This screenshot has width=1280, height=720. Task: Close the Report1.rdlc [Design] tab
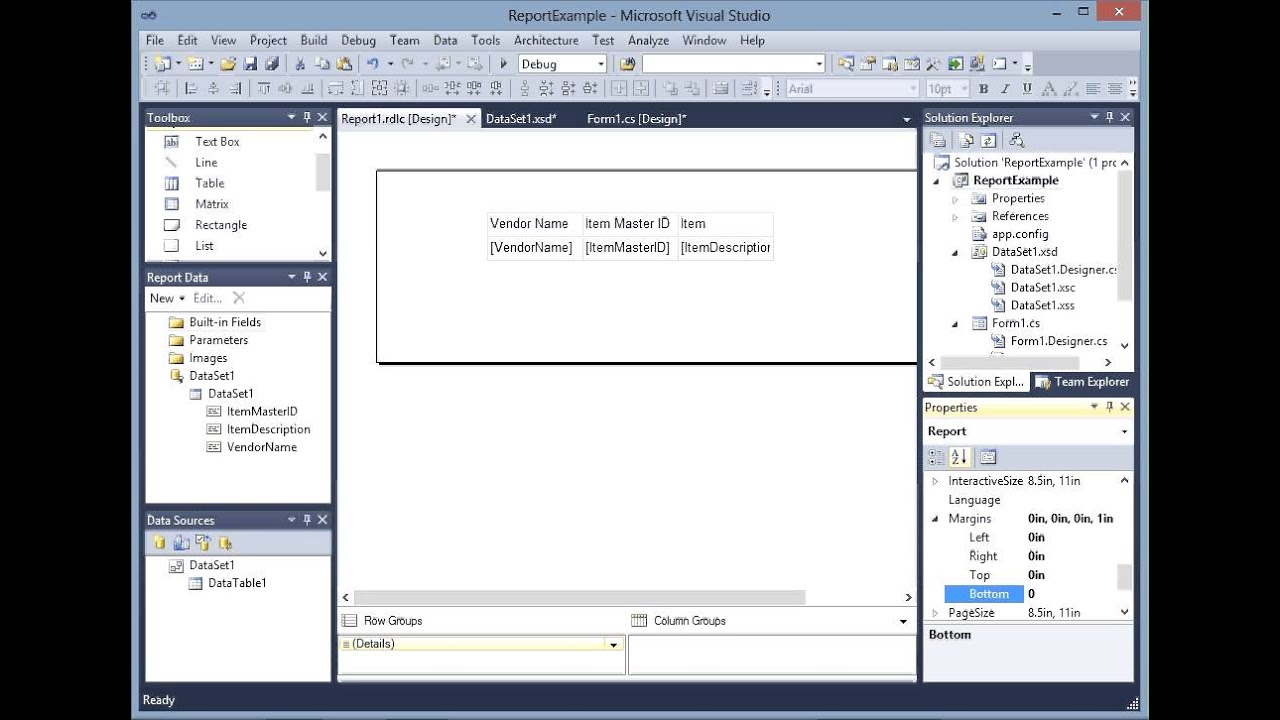(x=472, y=119)
